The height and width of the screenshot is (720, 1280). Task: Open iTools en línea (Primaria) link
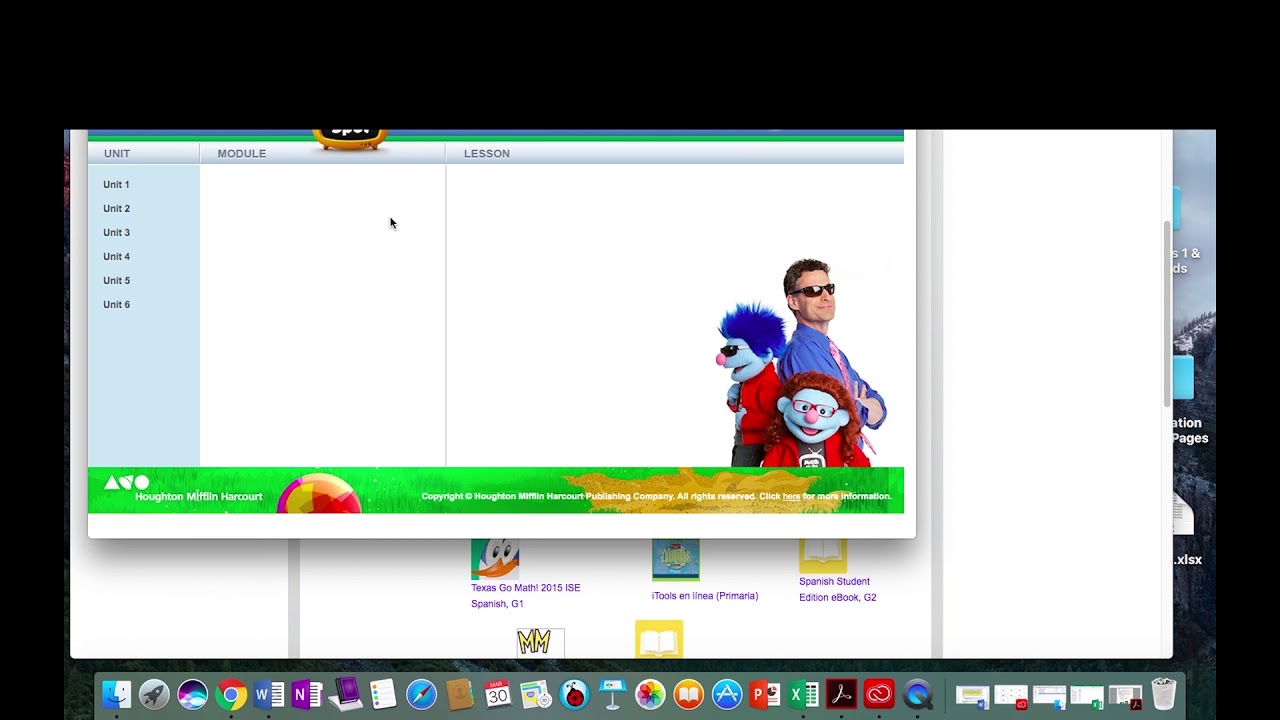pos(705,595)
